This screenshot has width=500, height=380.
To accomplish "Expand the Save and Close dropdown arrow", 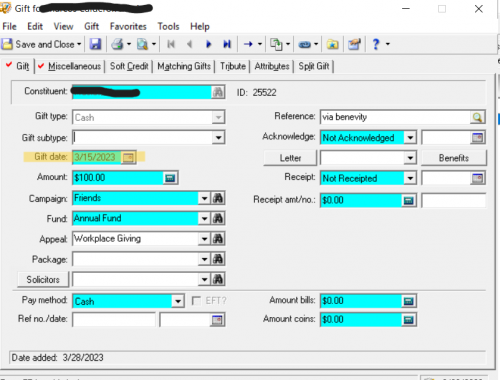I will pyautogui.click(x=79, y=44).
